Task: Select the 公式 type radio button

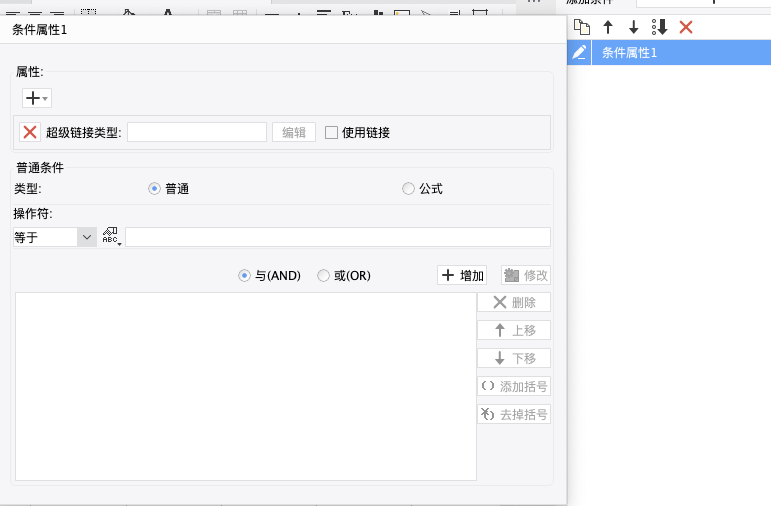Action: pyautogui.click(x=408, y=188)
